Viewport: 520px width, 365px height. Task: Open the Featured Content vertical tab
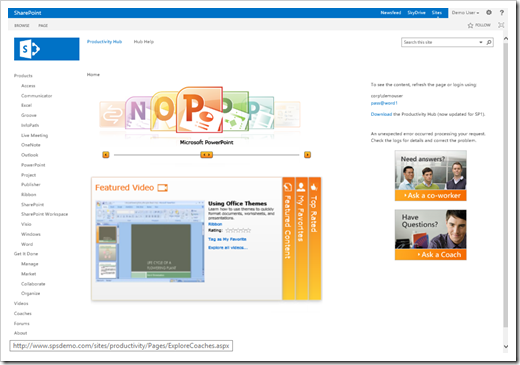288,239
